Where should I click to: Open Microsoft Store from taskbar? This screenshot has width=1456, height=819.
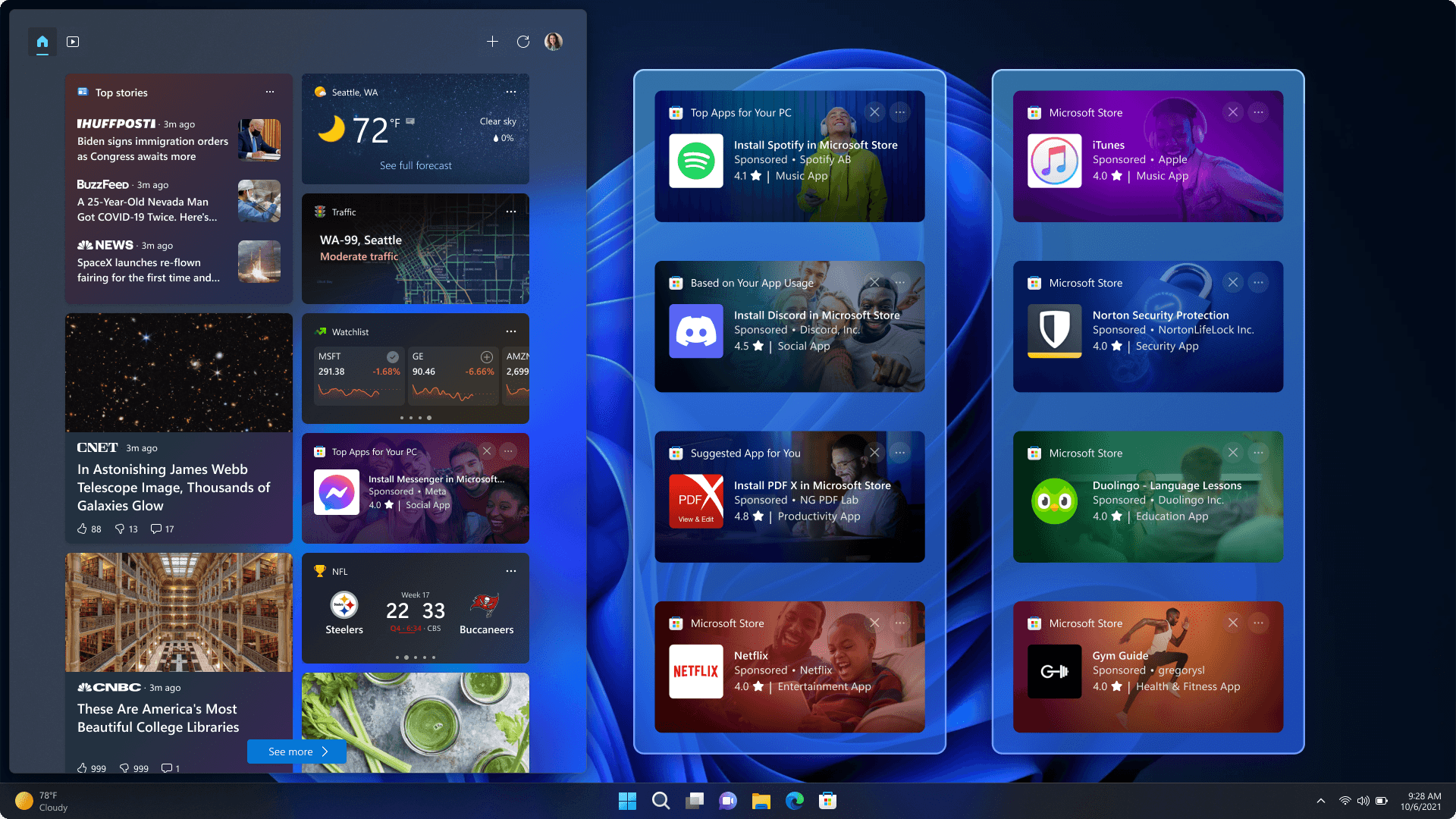tap(828, 801)
